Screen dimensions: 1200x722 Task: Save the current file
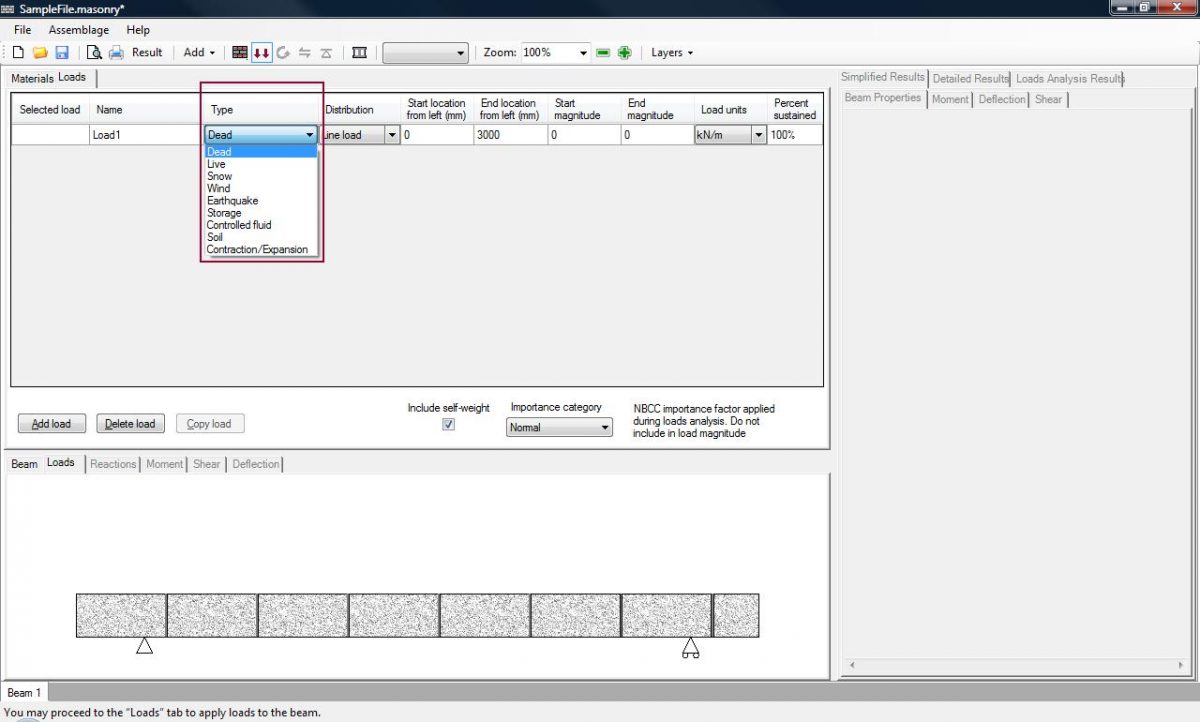(62, 52)
